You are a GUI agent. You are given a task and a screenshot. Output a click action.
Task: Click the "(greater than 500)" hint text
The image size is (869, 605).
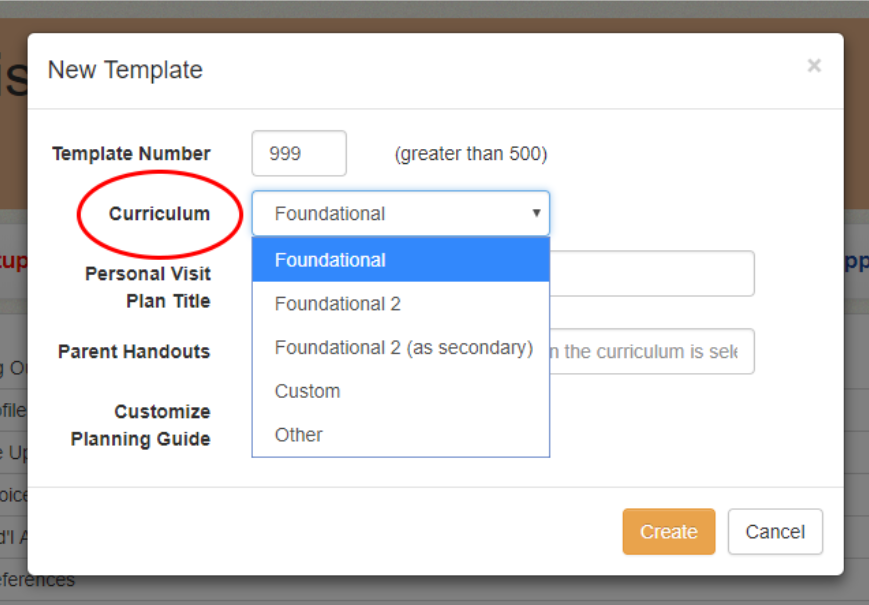click(x=471, y=154)
